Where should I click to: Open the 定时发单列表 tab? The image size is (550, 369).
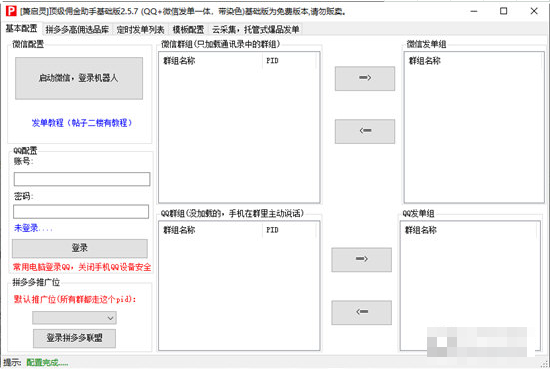(x=141, y=29)
